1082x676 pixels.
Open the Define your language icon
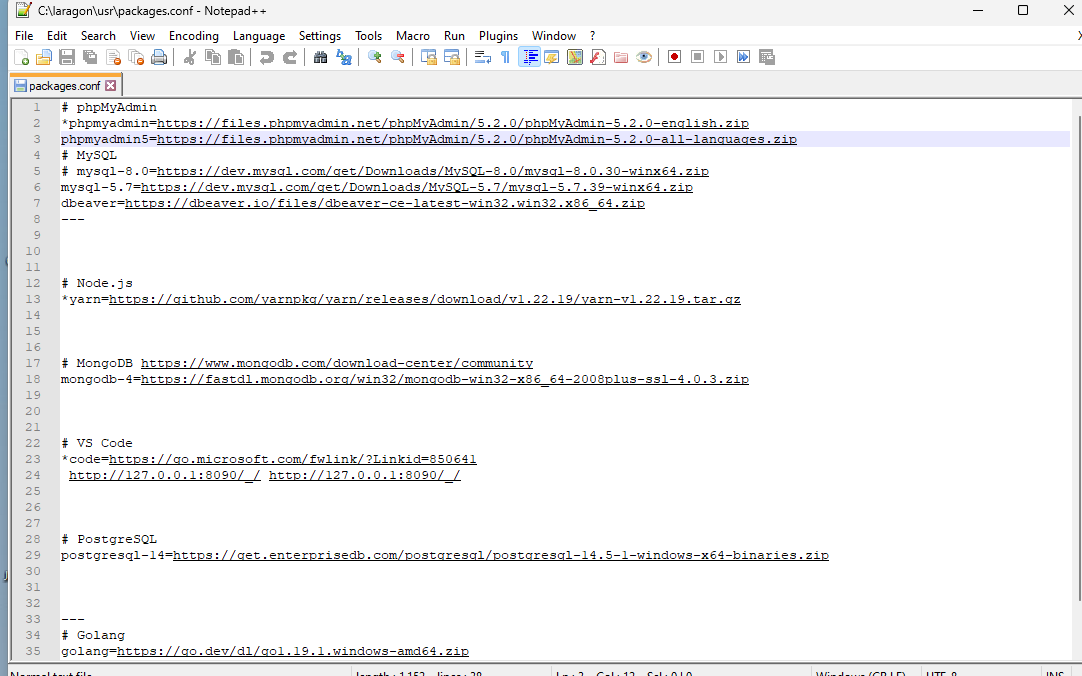pyautogui.click(x=552, y=57)
